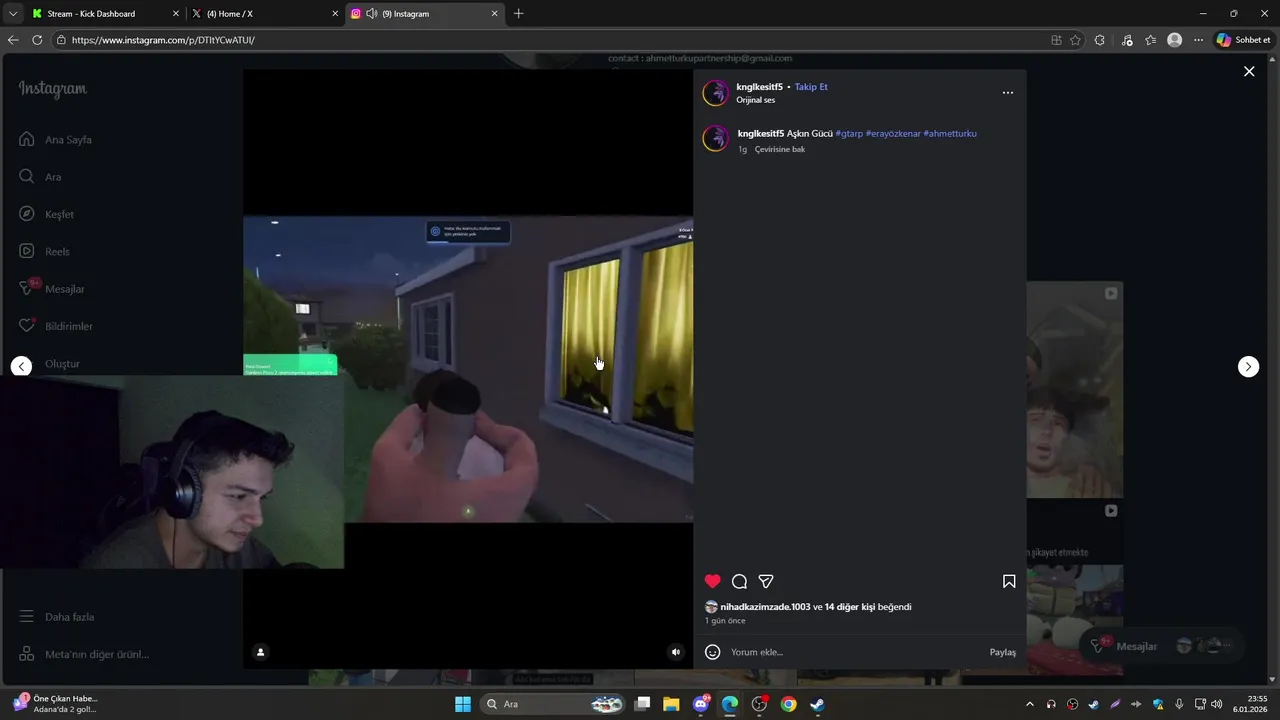The image size is (1280, 720).
Task: Open Windows Start menu
Action: (x=463, y=704)
